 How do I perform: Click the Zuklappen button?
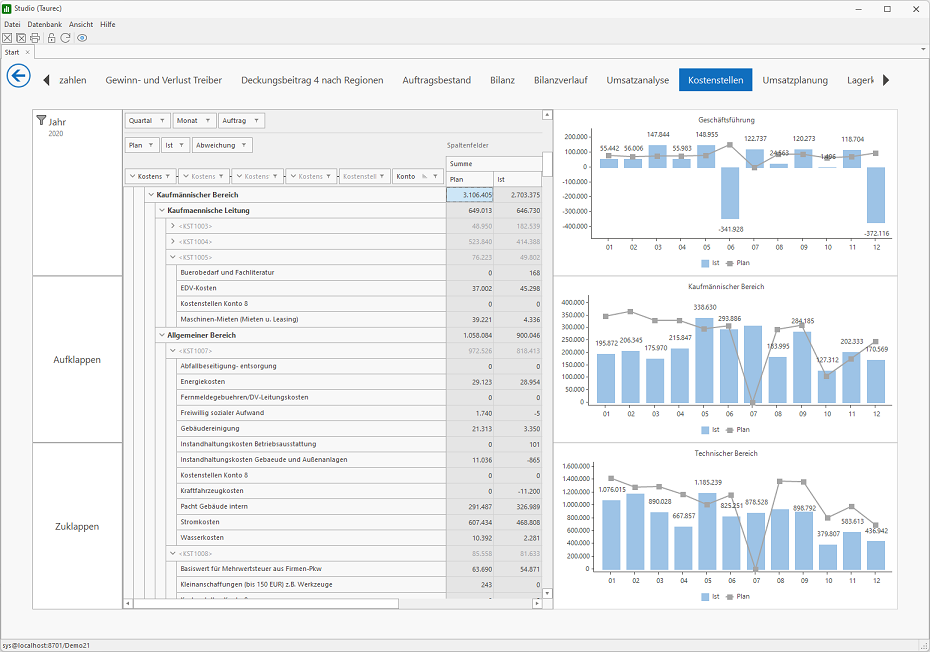click(x=77, y=526)
